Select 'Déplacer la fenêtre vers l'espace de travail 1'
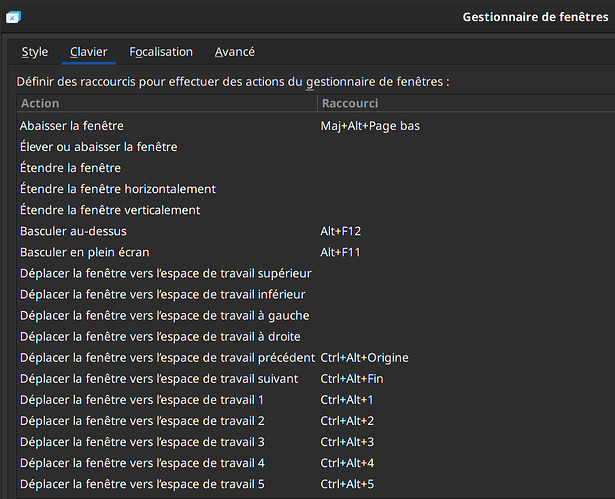The image size is (615, 499). coord(142,399)
